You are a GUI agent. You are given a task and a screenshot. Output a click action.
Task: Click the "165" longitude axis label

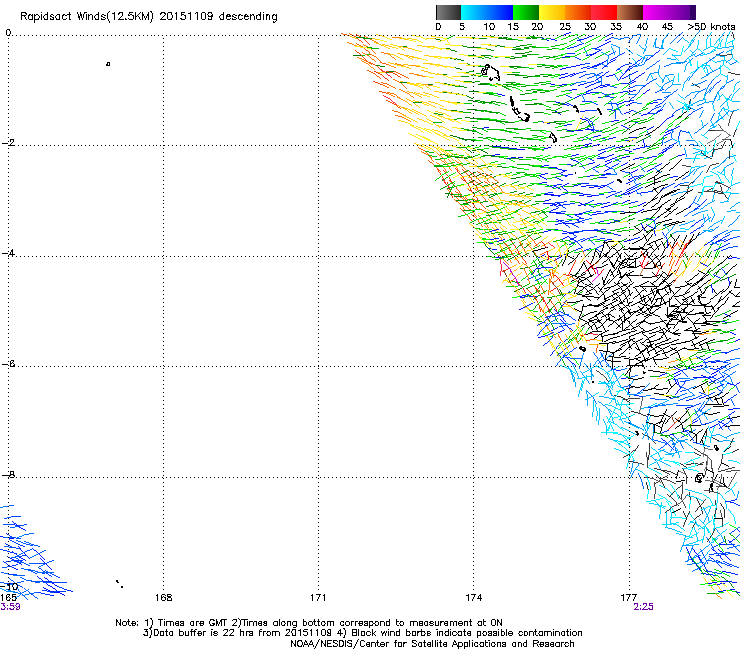click(x=8, y=598)
